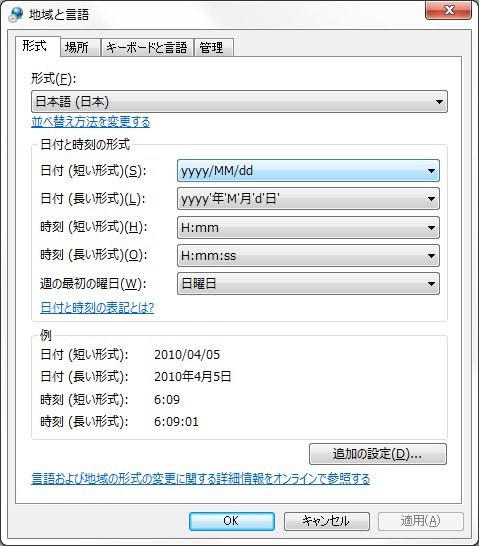Click the キャンセル button
Viewport: 479px width, 546px height.
click(x=327, y=521)
